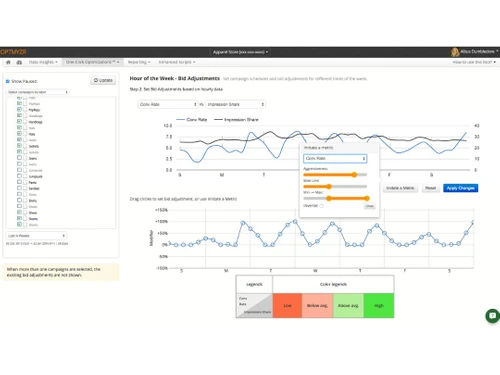Click the Imitate a Metric button
Viewport: 500px width, 375px height.
[400, 188]
